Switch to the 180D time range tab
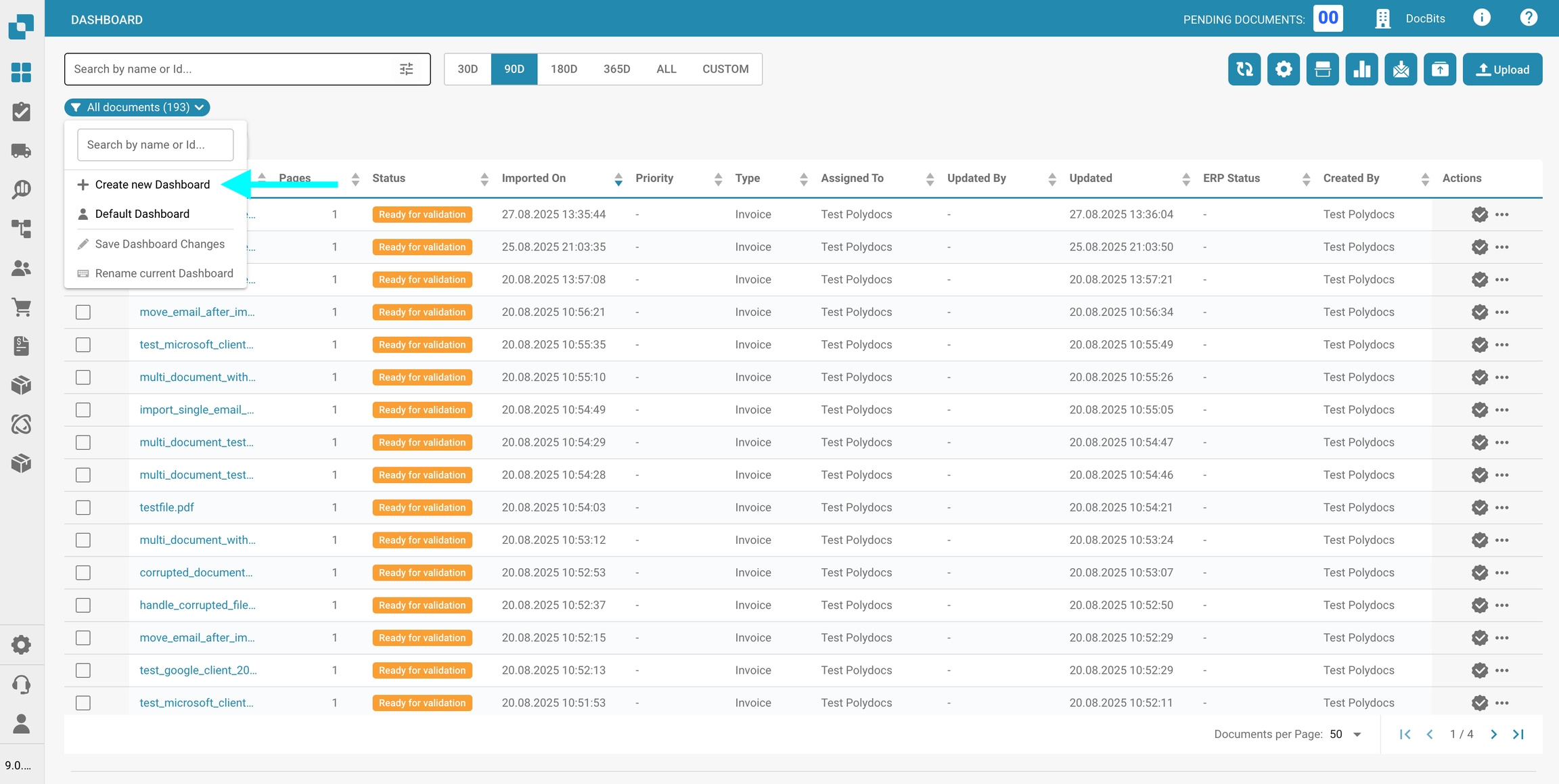This screenshot has height=784, width=1559. pyautogui.click(x=564, y=69)
